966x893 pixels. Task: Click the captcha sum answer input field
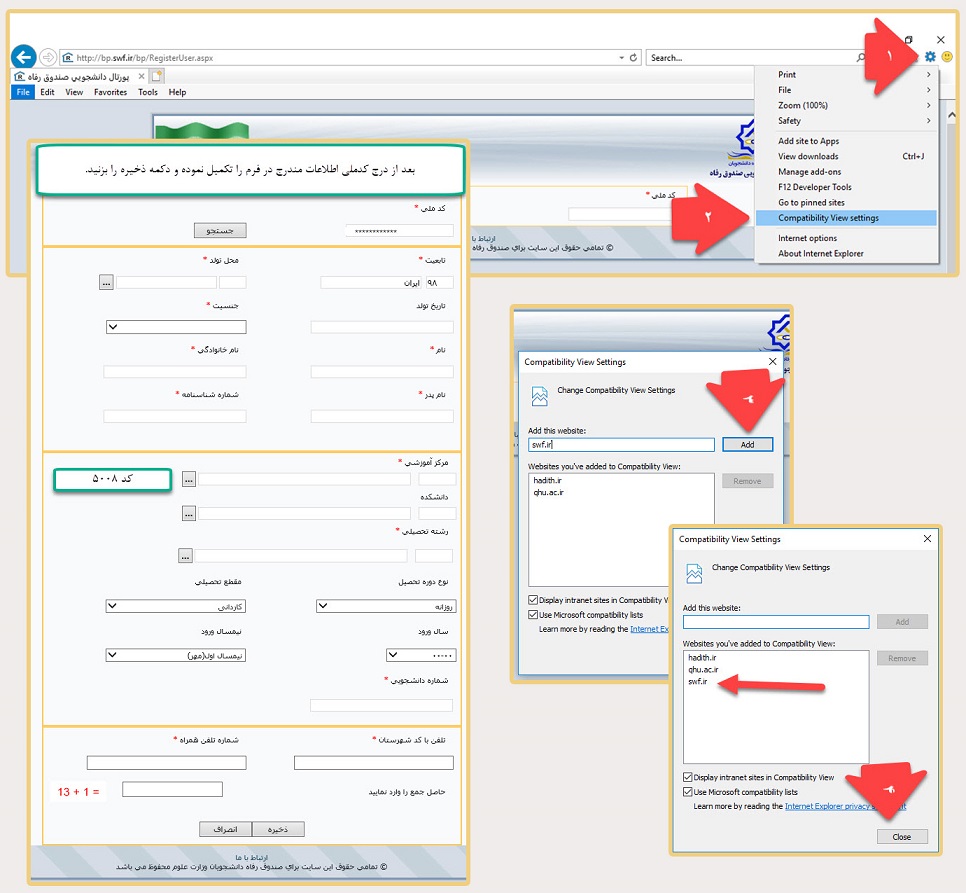point(172,790)
